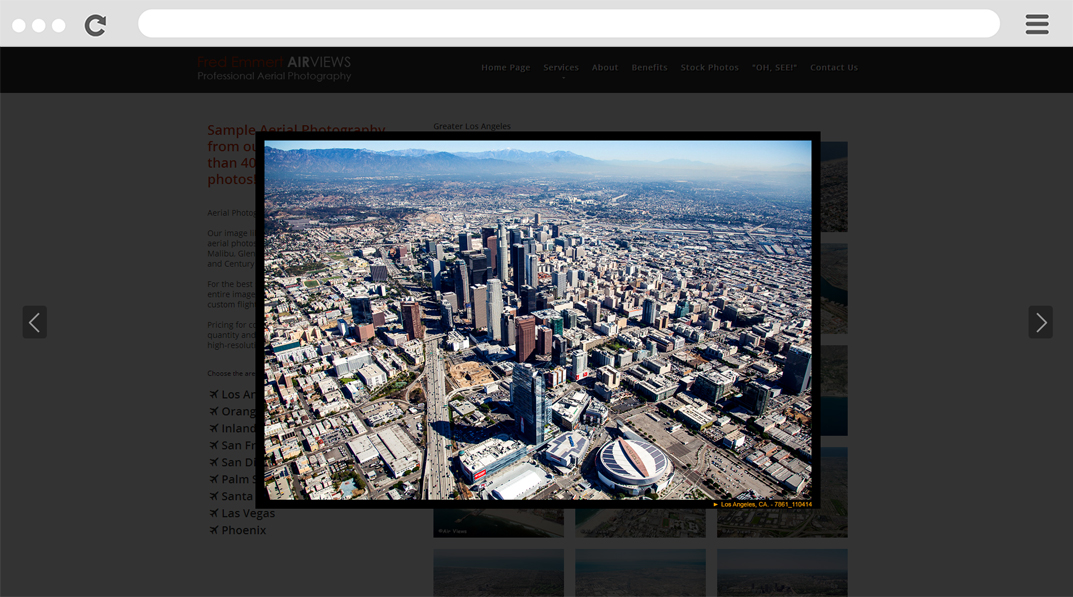This screenshot has width=1073, height=597.
Task: Open the Home Page menu item
Action: [505, 68]
